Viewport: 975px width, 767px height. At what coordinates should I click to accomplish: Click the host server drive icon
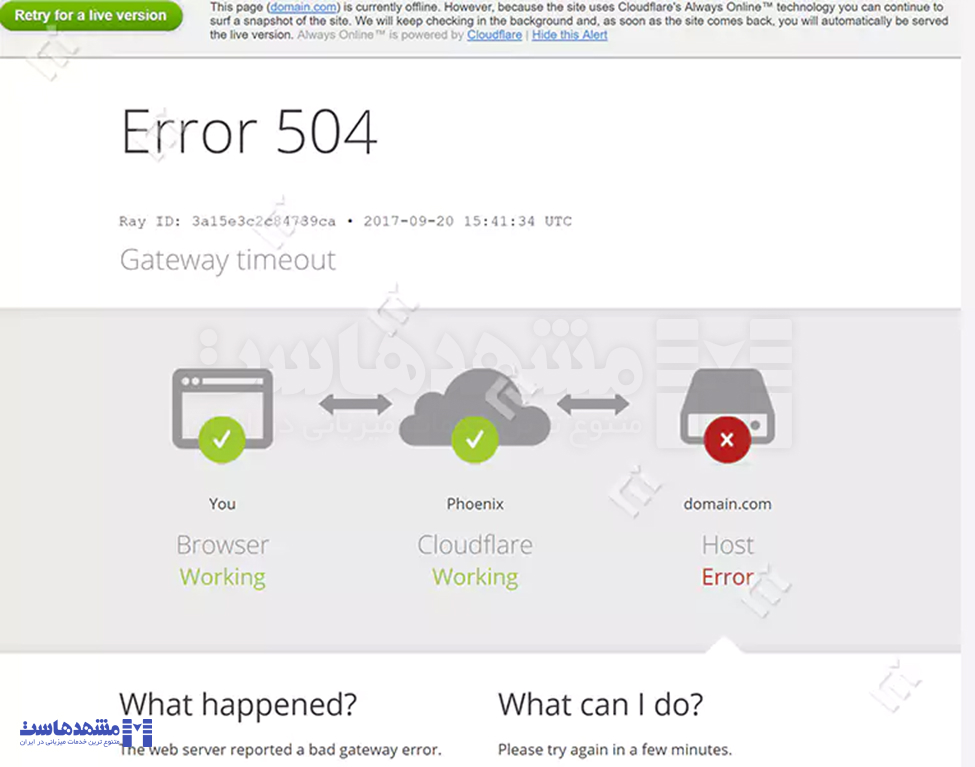tap(728, 406)
